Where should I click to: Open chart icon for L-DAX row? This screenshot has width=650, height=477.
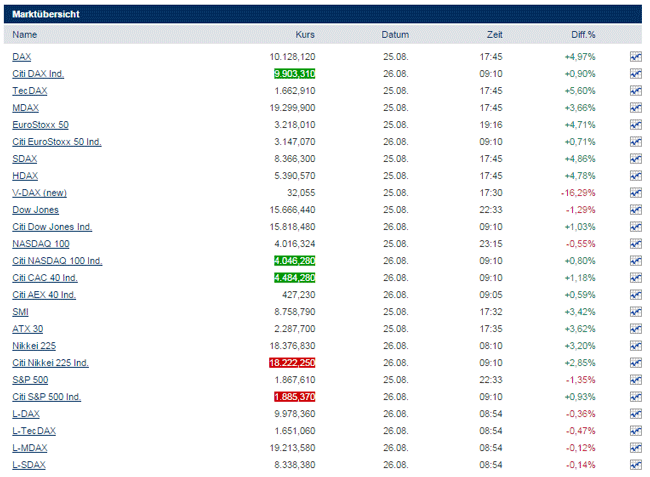point(635,414)
